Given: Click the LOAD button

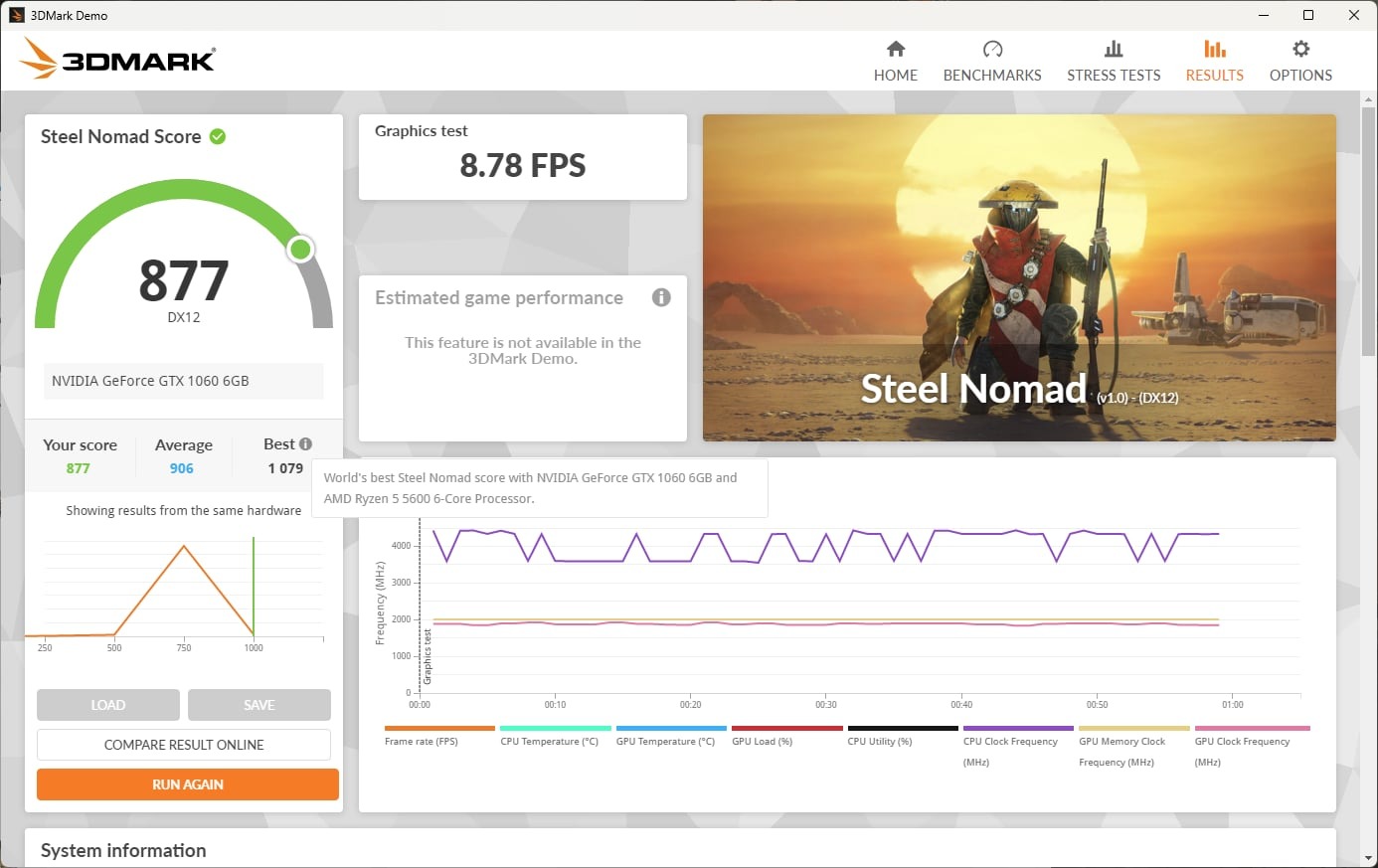Looking at the screenshot, I should pyautogui.click(x=108, y=705).
